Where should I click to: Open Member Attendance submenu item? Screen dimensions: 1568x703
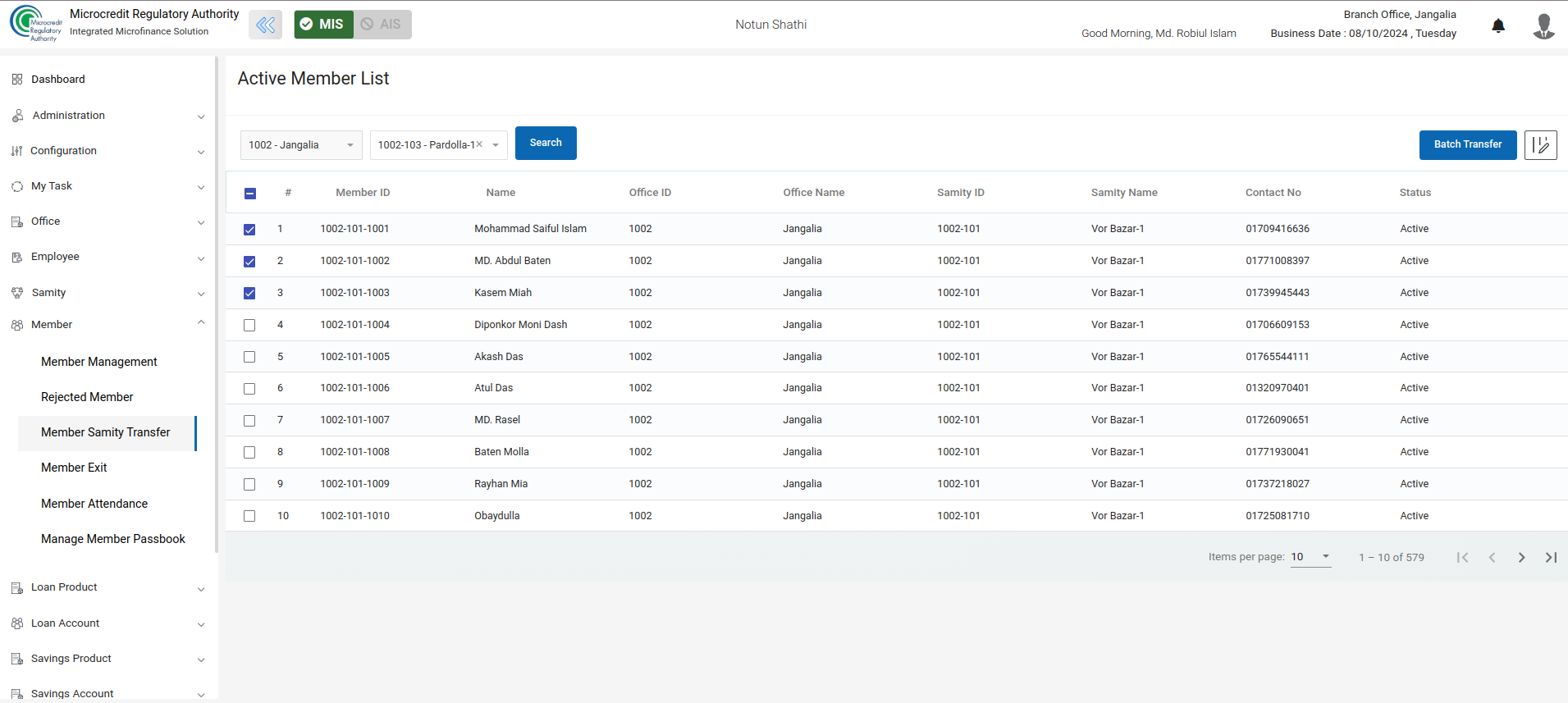pyautogui.click(x=94, y=504)
